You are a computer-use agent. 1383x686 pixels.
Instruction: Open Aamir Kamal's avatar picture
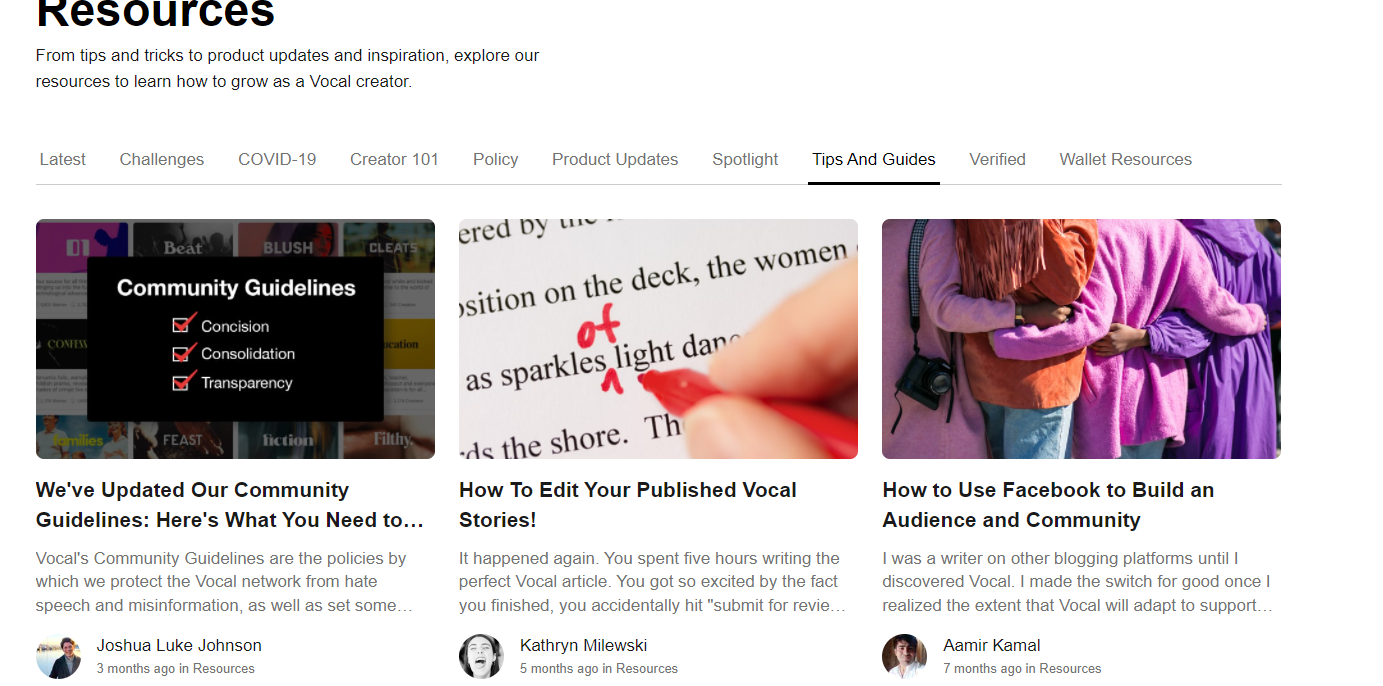tap(904, 656)
